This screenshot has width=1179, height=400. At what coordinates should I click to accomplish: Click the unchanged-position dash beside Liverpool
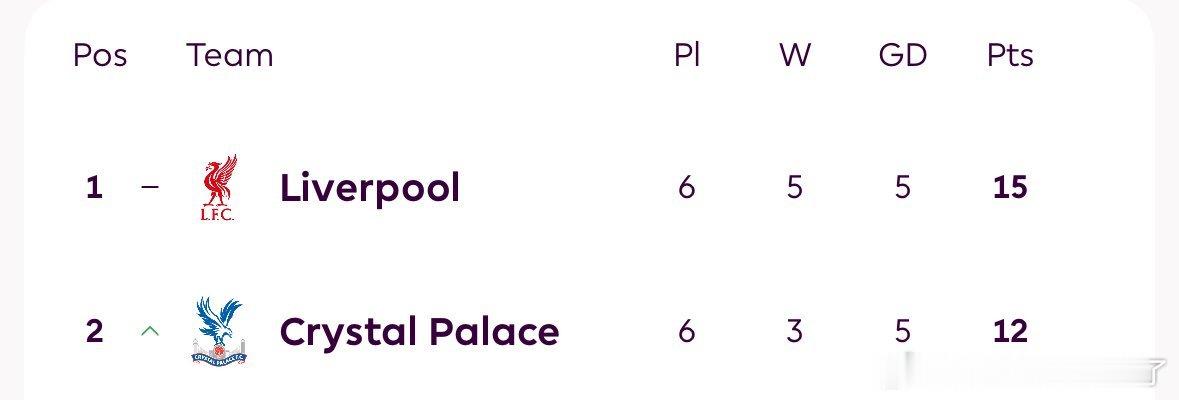pyautogui.click(x=150, y=186)
